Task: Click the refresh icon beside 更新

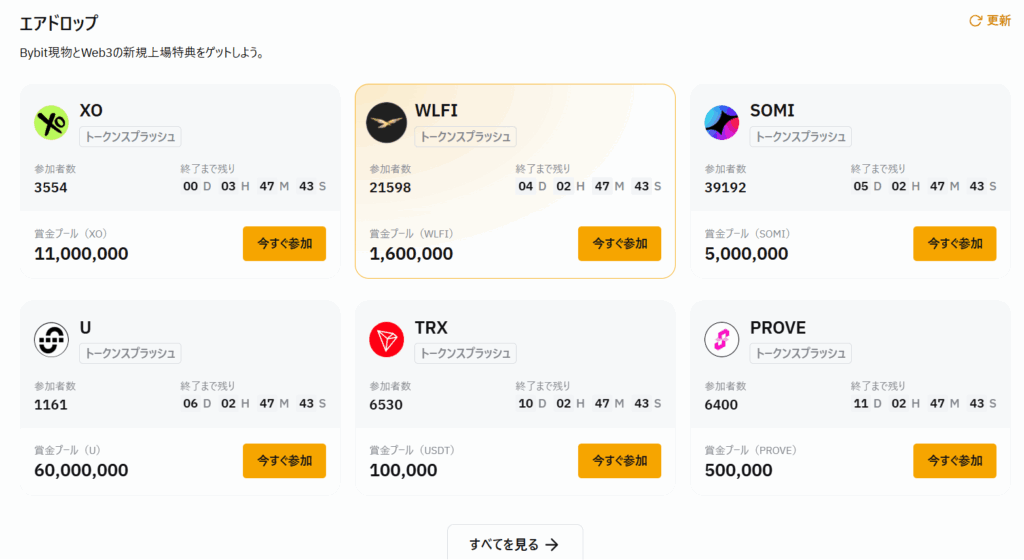Action: (976, 21)
